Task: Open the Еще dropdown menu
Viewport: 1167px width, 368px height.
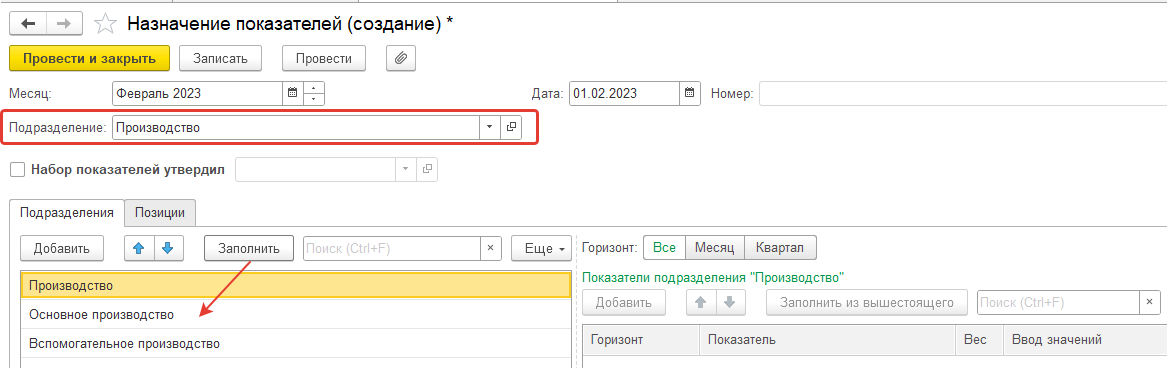Action: point(541,249)
